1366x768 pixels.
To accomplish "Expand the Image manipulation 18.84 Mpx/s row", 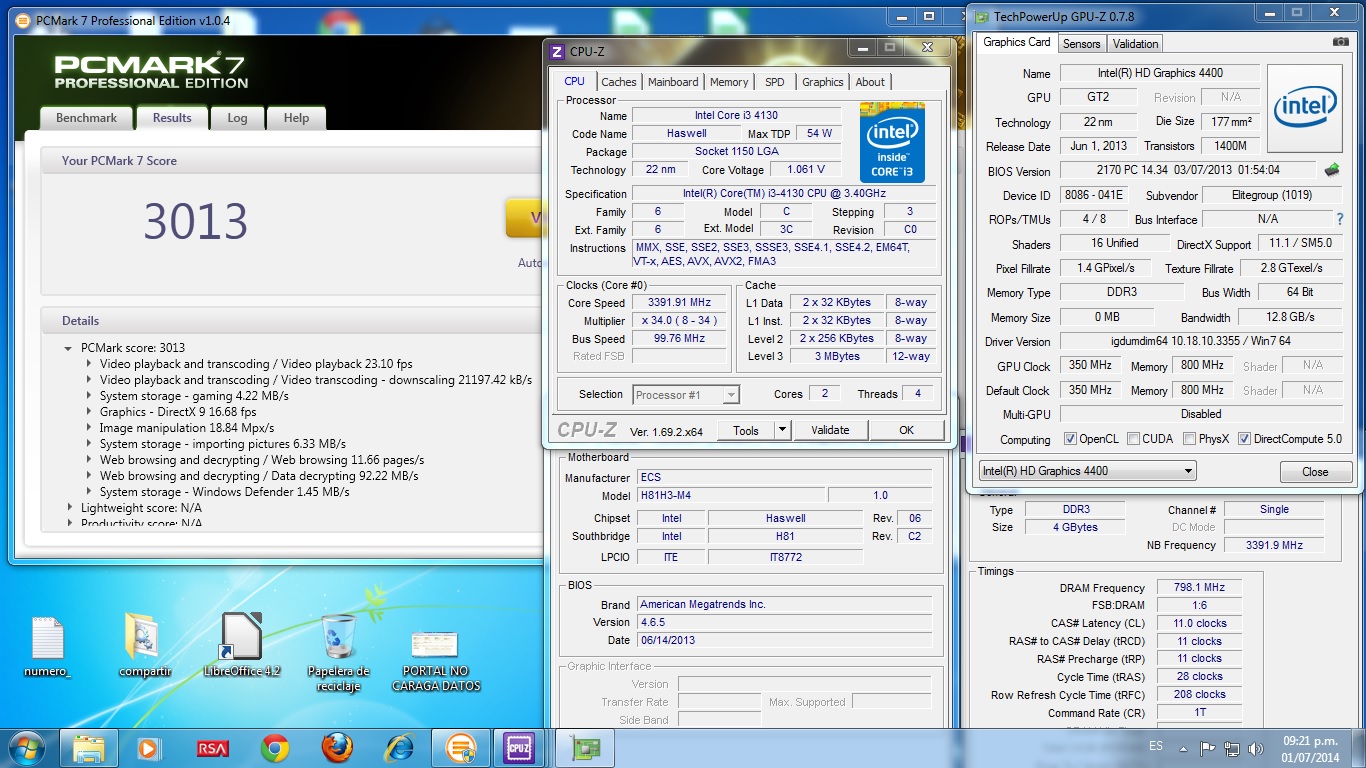I will (x=89, y=428).
